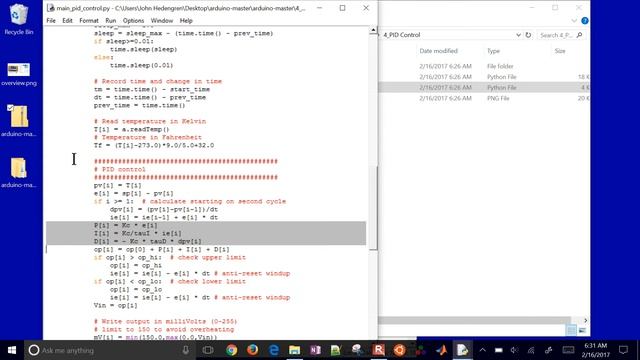Open the unzipped arduino-master folder icon
Screen dimensions: 640x360
pyautogui.click(x=19, y=172)
